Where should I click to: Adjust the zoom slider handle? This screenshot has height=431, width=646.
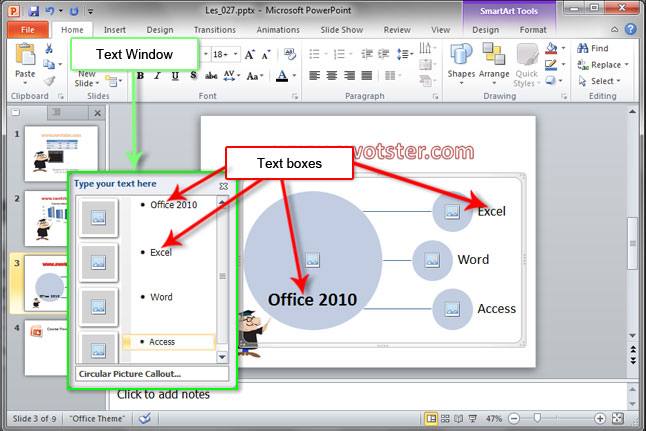(x=537, y=419)
